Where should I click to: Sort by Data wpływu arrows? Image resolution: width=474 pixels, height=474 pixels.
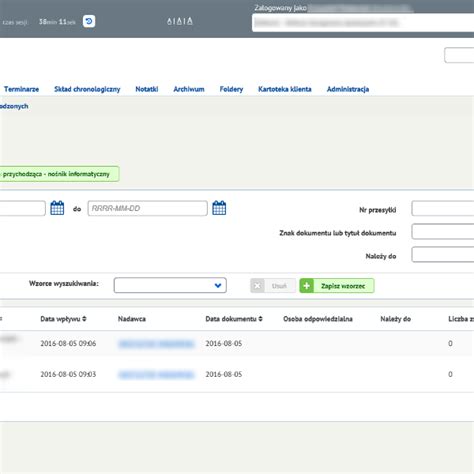click(84, 319)
